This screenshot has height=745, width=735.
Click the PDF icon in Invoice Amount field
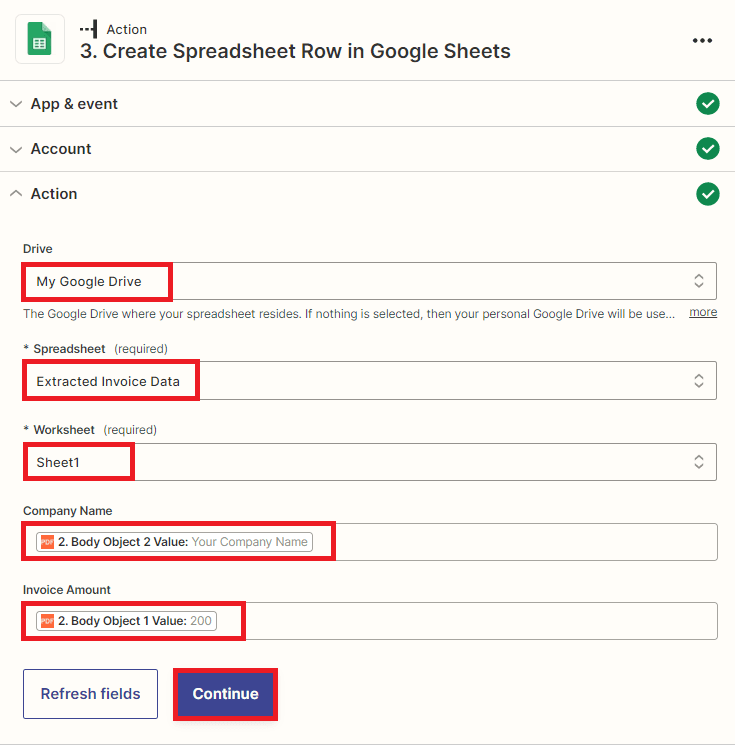pos(47,621)
